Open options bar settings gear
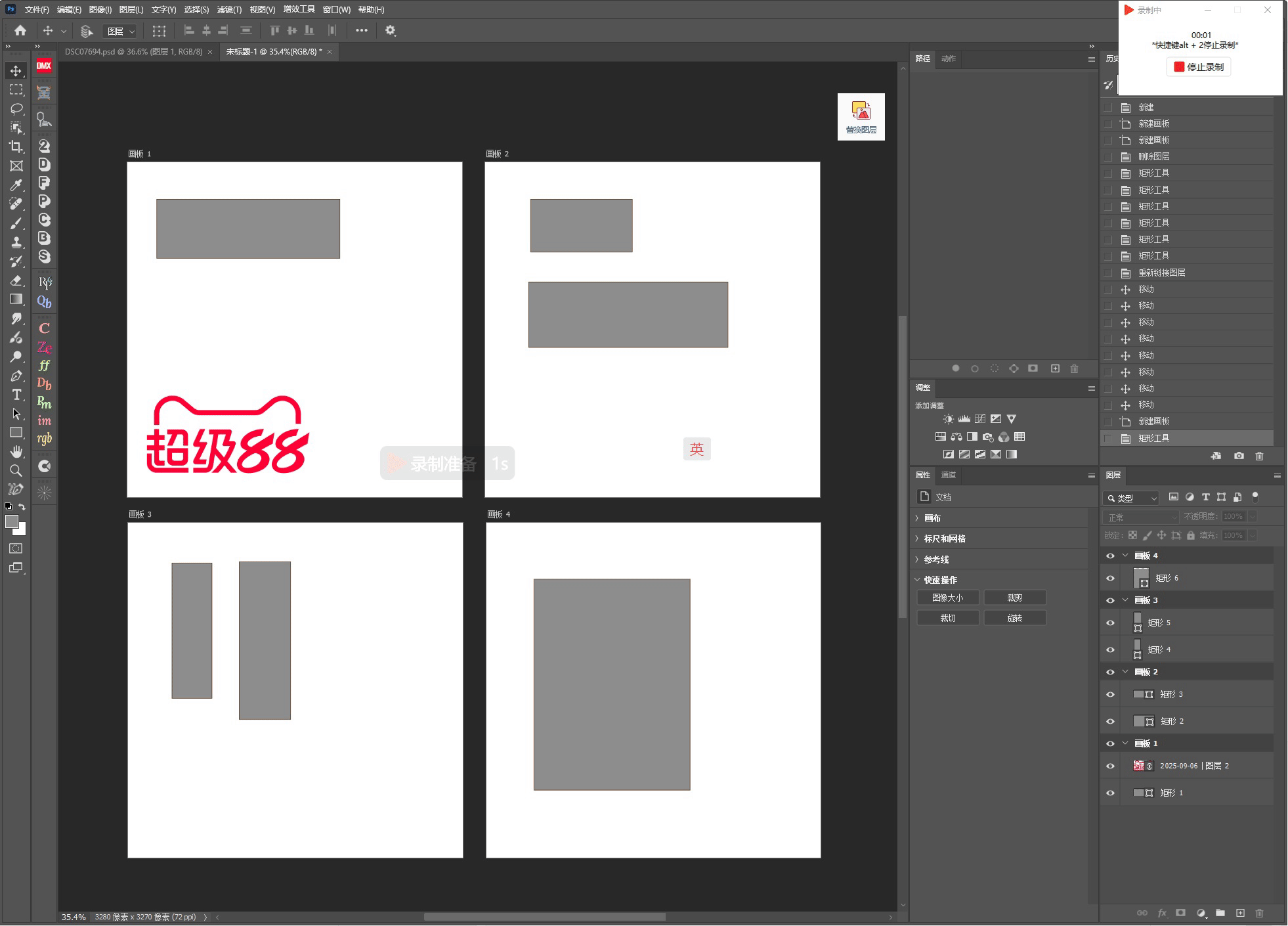Screen dimensions: 1288x926 tap(390, 30)
